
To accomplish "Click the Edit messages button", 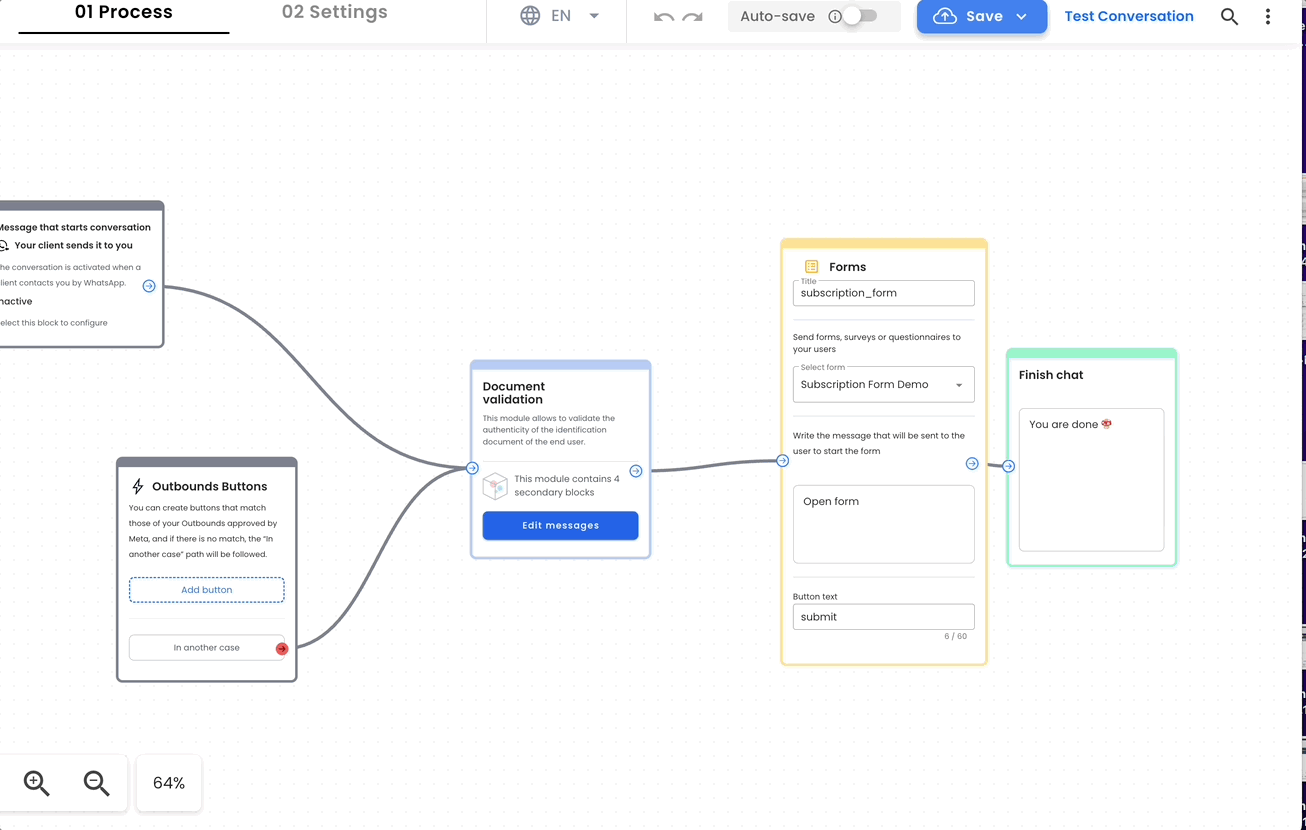I will point(560,525).
